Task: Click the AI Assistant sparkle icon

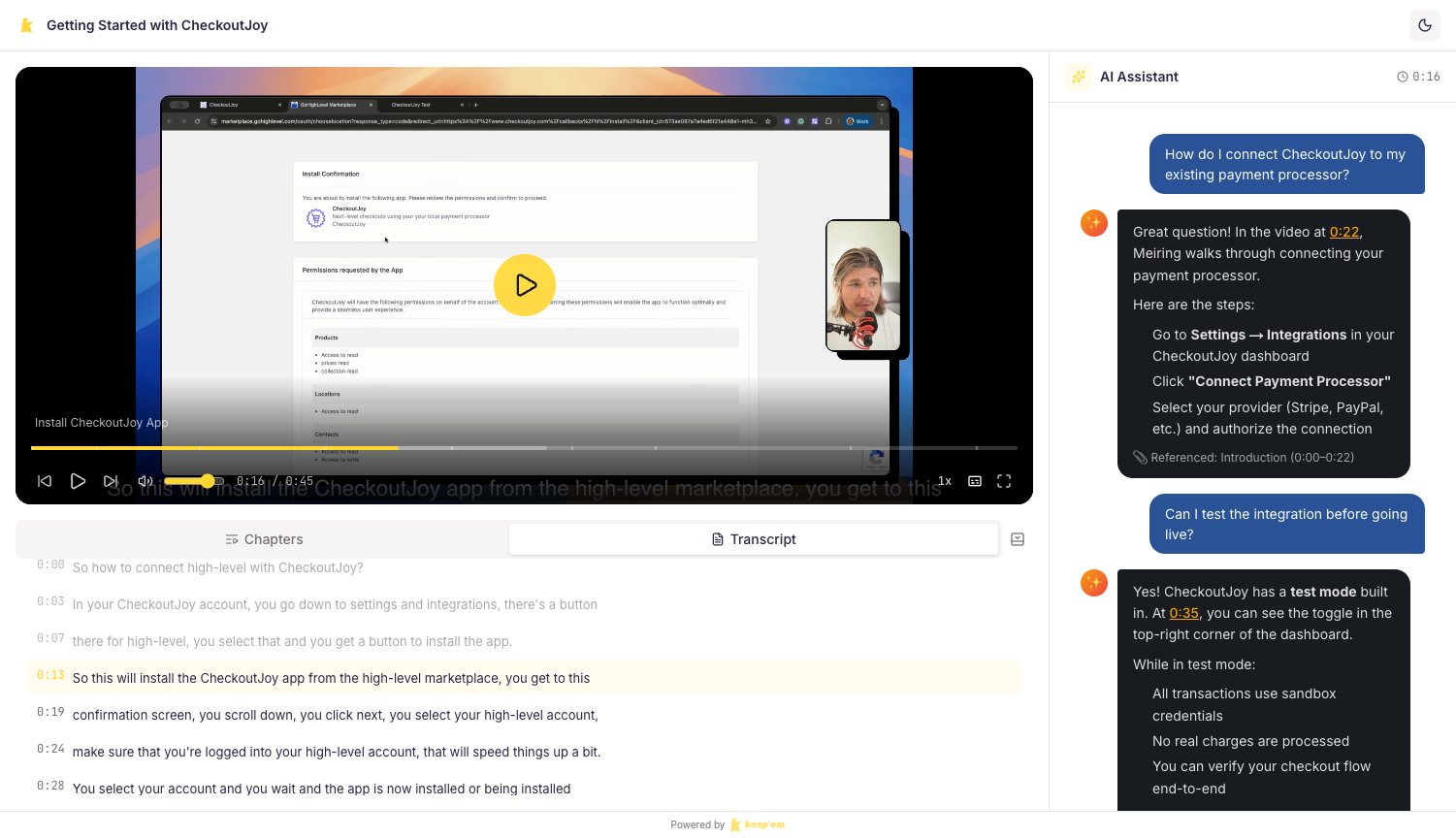Action: 1078,77
